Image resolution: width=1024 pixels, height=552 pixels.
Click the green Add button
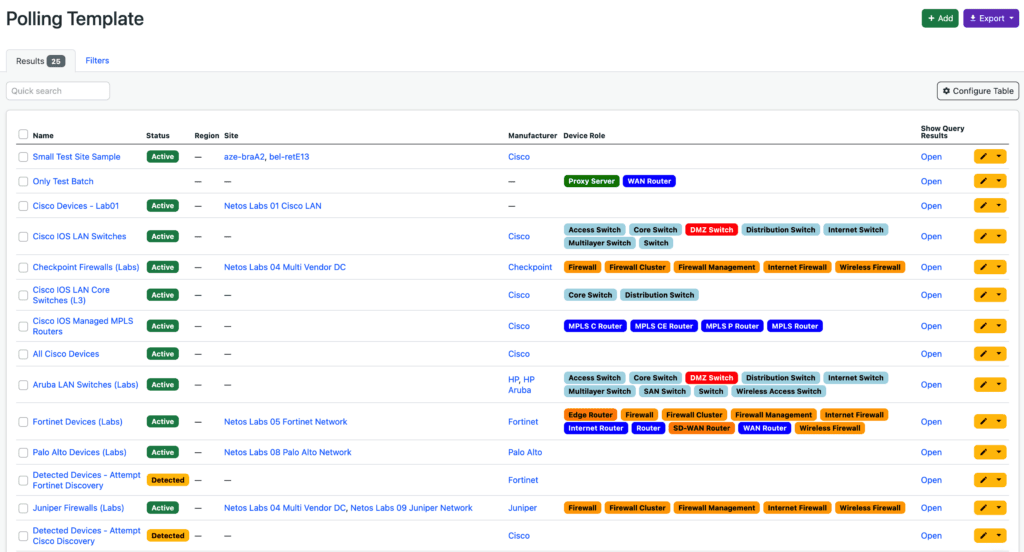(938, 18)
